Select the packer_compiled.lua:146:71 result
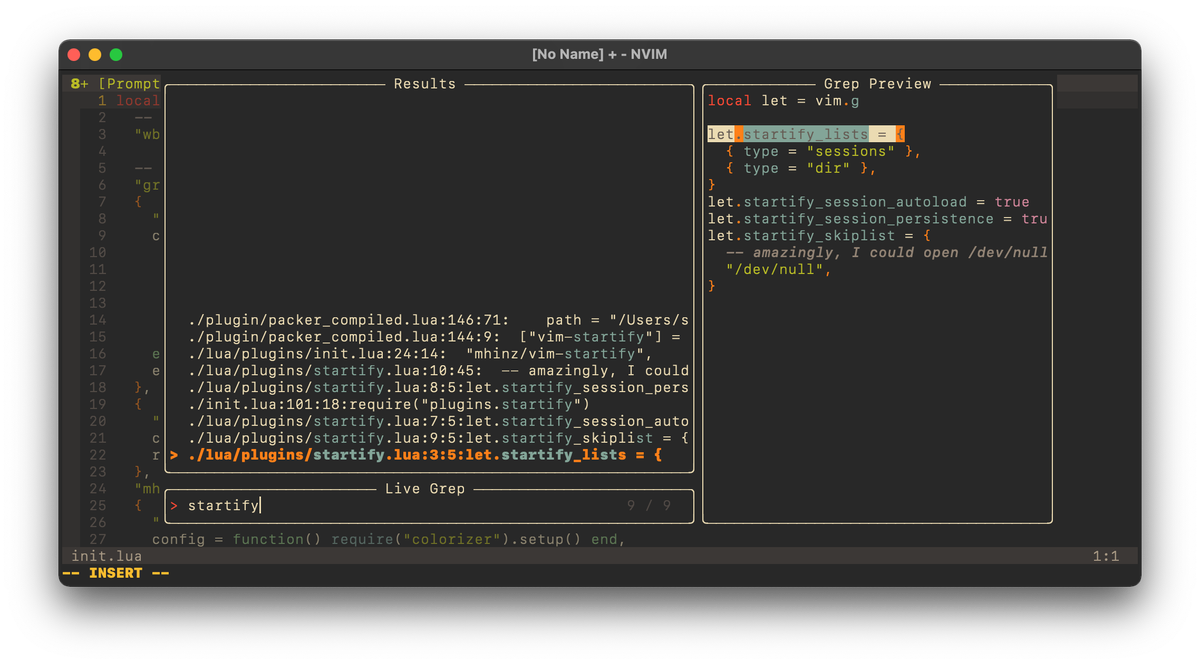 point(438,320)
